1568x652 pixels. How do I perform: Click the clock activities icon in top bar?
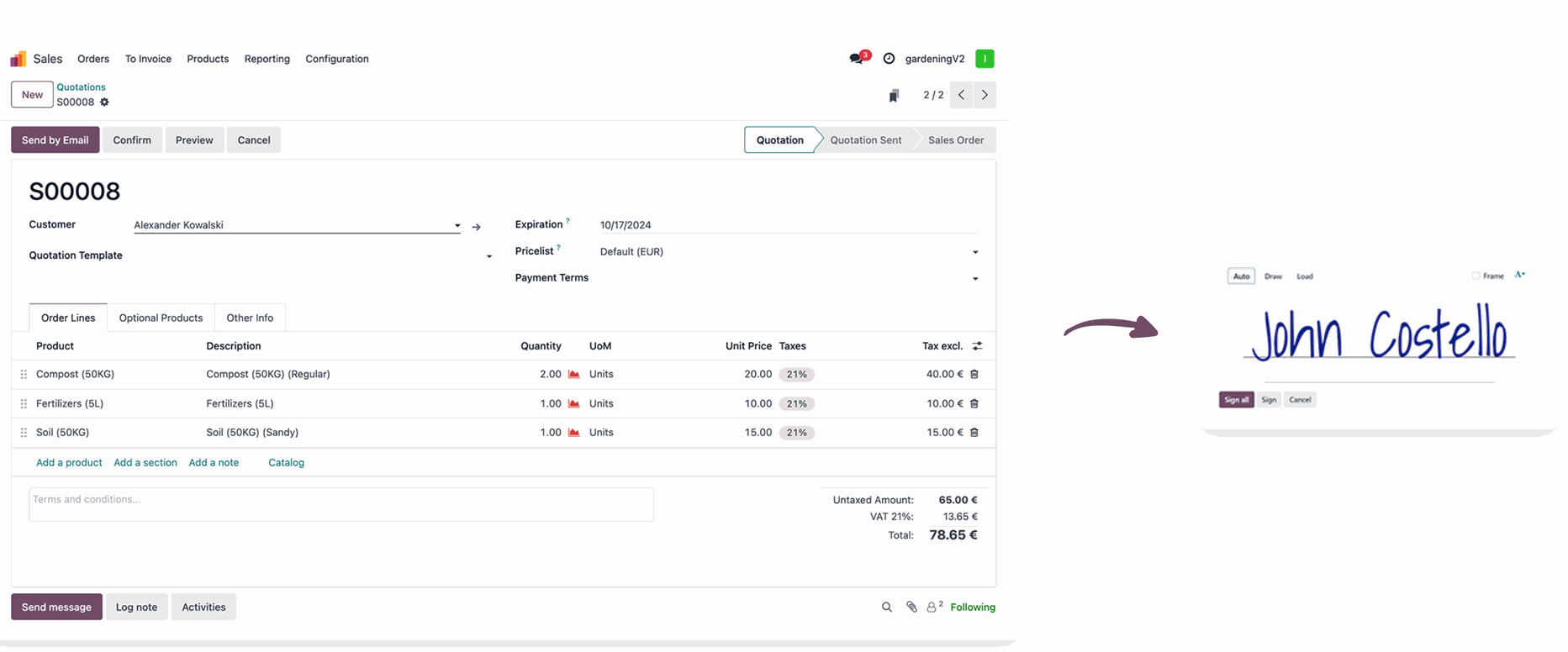(889, 59)
